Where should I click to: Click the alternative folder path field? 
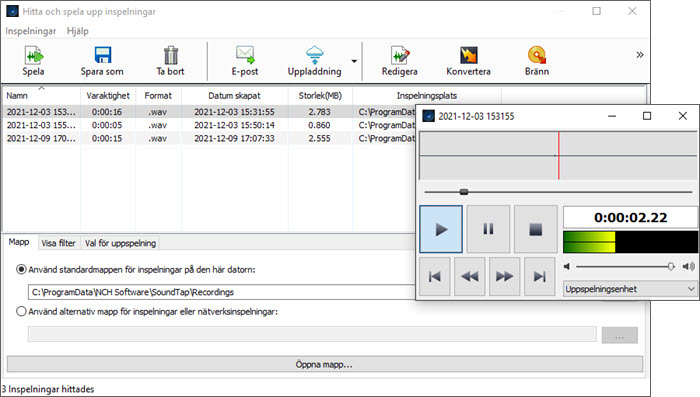[312, 334]
